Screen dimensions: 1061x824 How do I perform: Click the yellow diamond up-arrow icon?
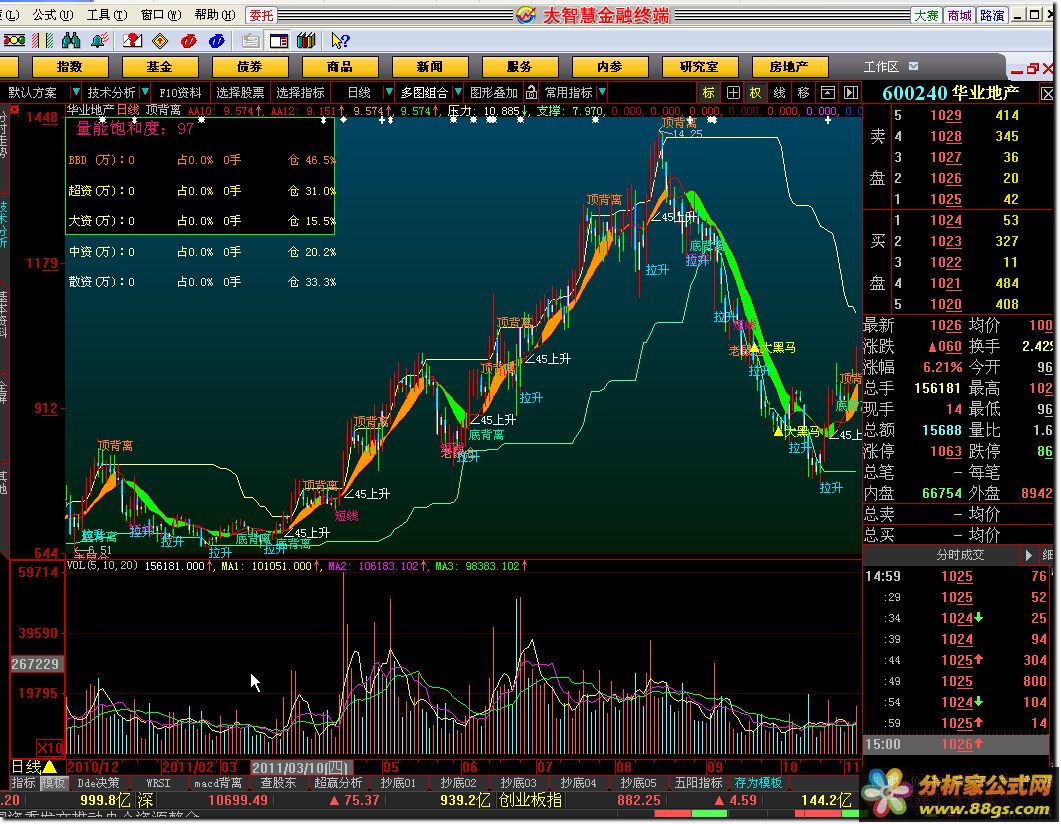(x=160, y=41)
